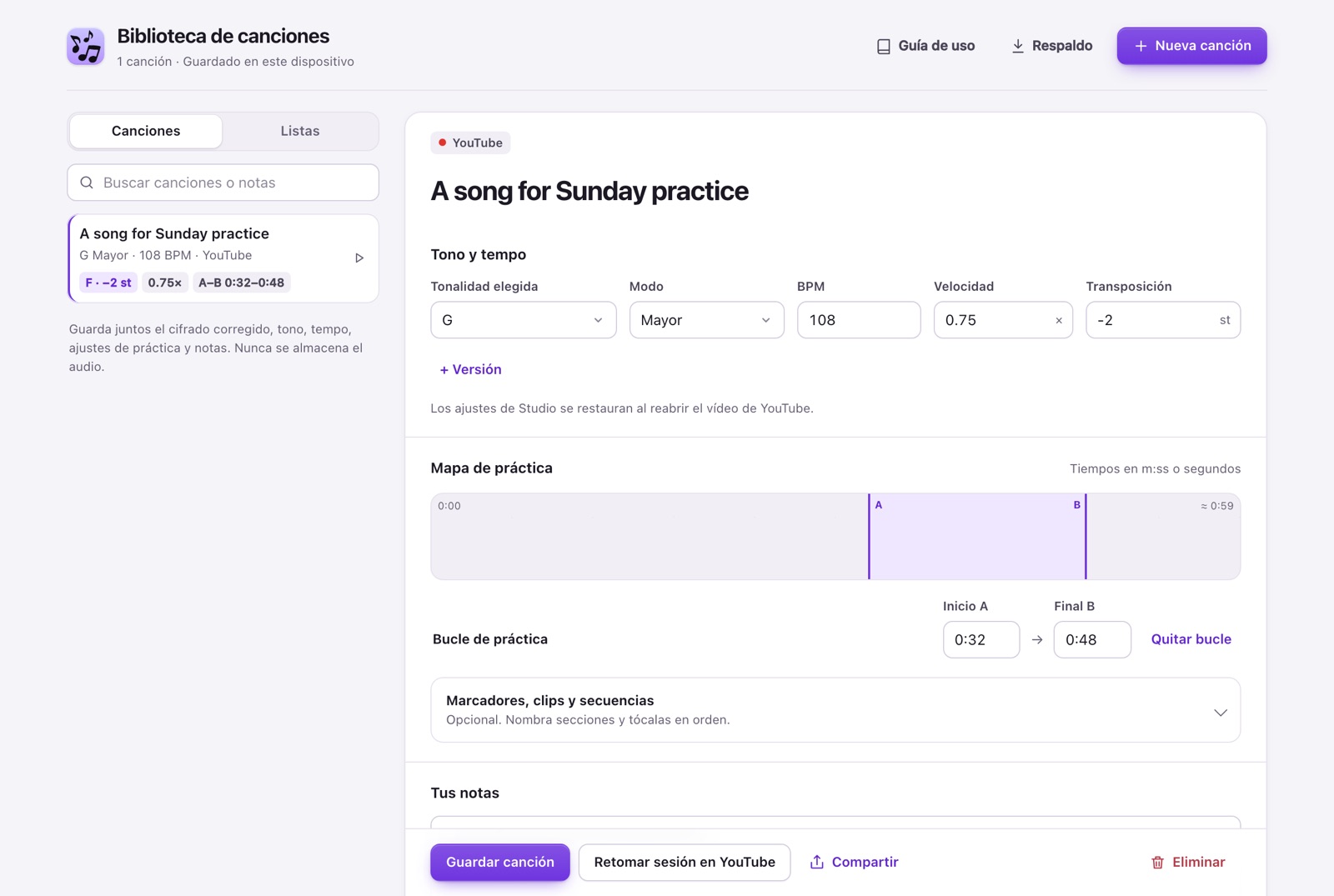Select the F · −2 st tag
Viewport: 1334px width, 896px height.
(108, 283)
